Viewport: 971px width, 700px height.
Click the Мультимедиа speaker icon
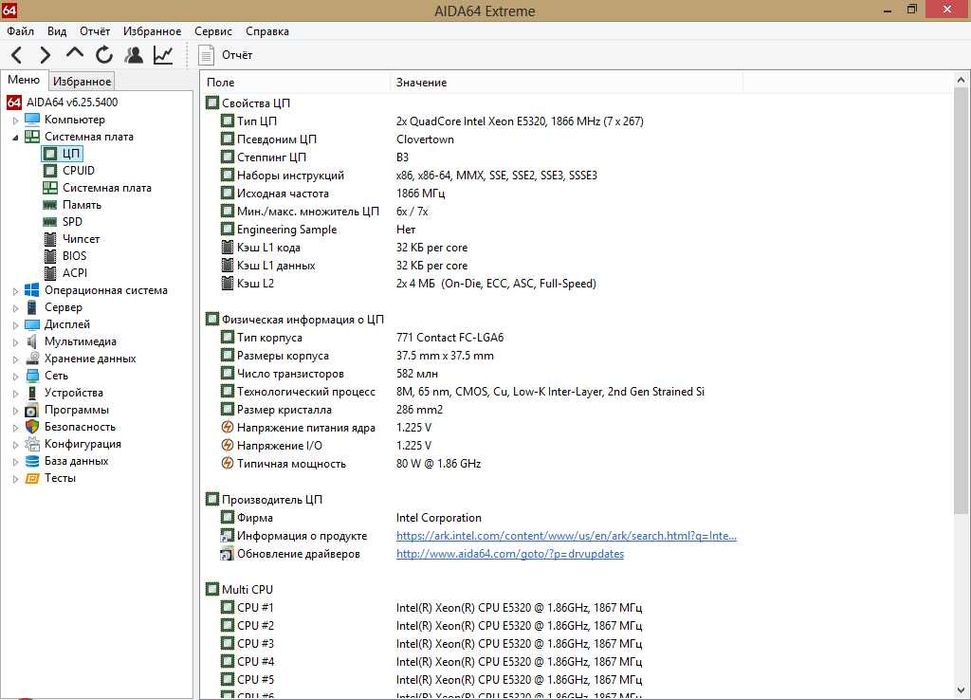tap(32, 341)
